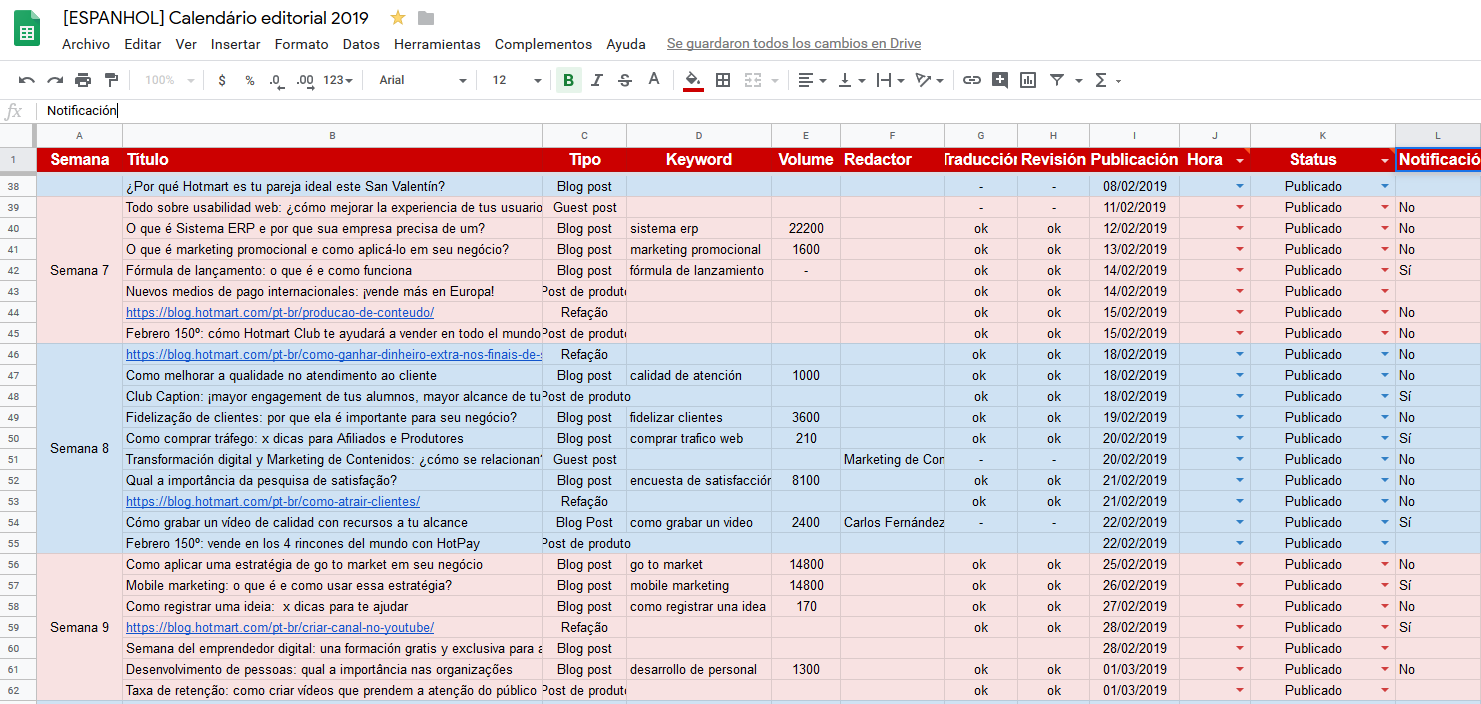Toggle italic formatting button
This screenshot has height=704, width=1481.
point(597,80)
